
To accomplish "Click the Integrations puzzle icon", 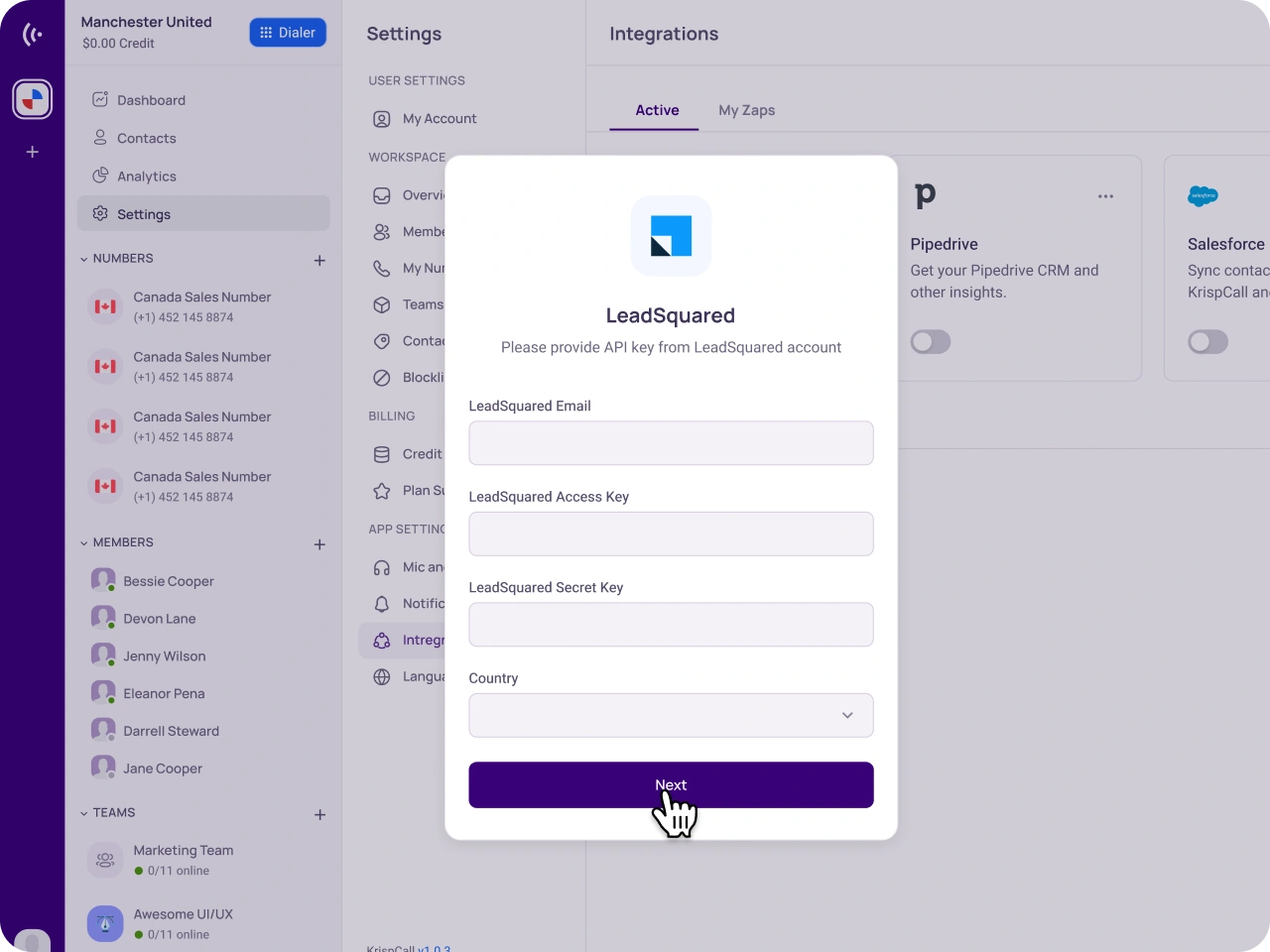I will pyautogui.click(x=382, y=641).
